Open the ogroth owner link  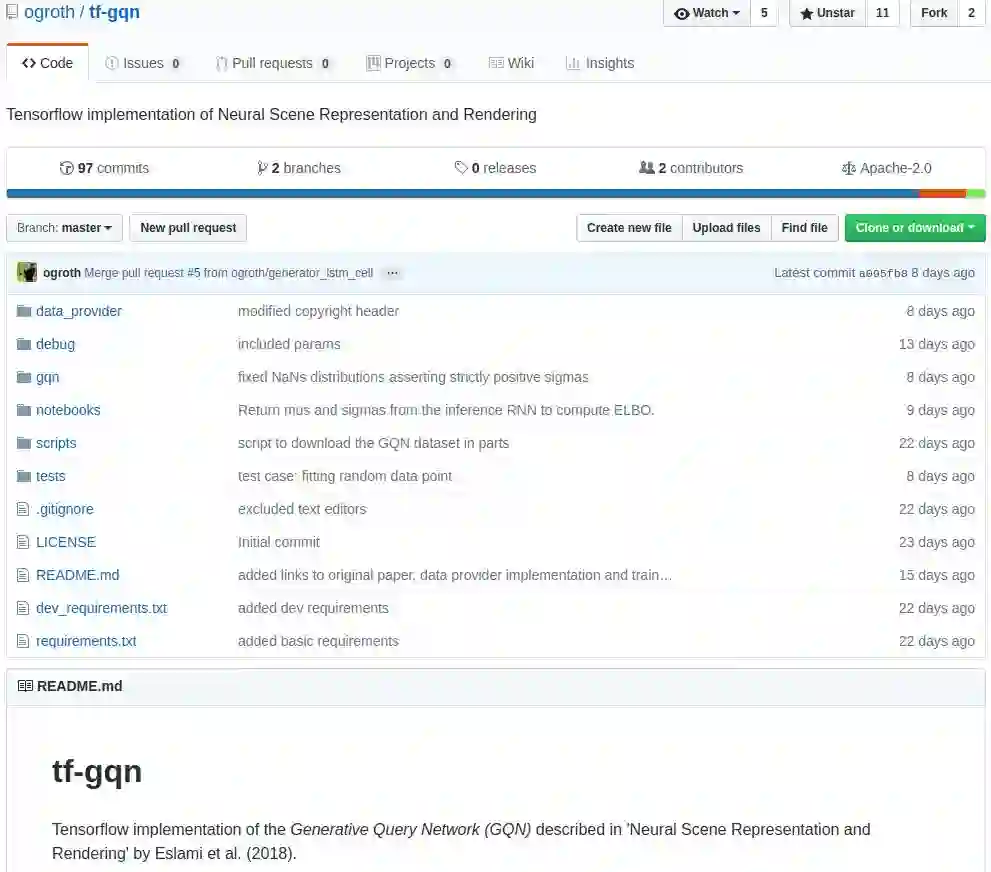(49, 12)
